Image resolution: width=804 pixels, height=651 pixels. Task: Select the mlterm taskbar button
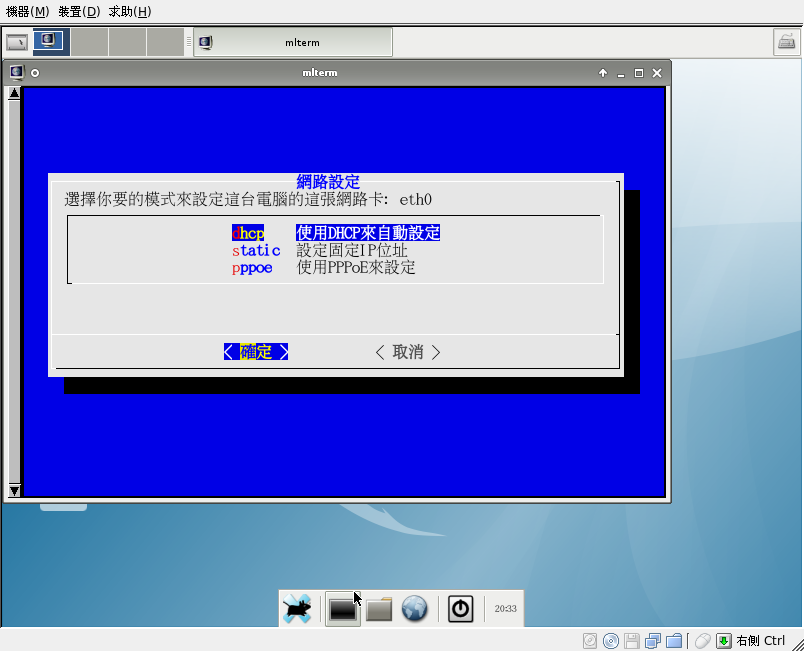point(293,42)
